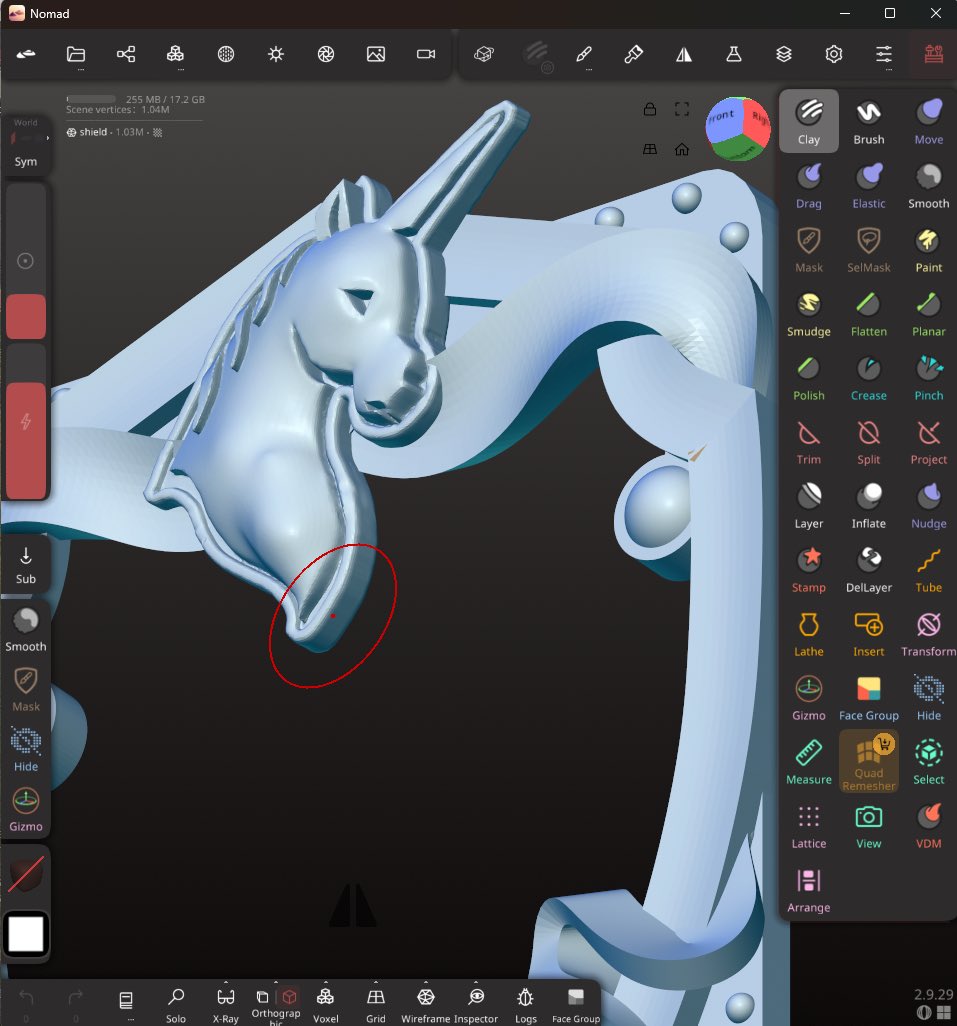Expand the caret above X-Ray

[x=226, y=982]
